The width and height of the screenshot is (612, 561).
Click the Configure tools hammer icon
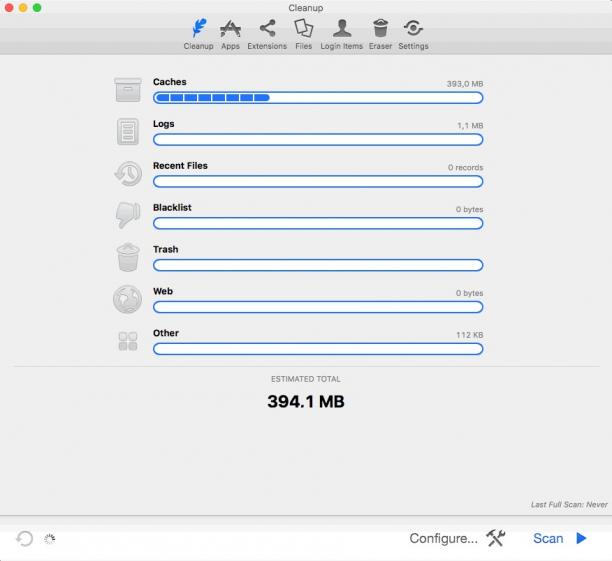tap(496, 538)
